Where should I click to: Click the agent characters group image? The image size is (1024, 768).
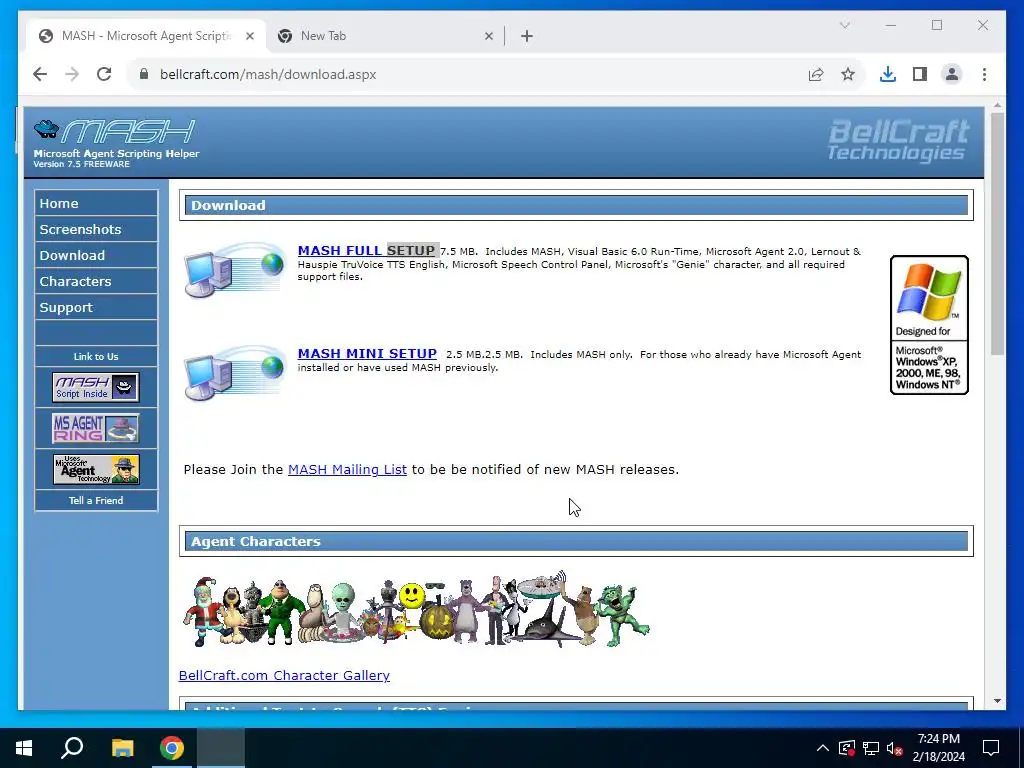click(416, 609)
